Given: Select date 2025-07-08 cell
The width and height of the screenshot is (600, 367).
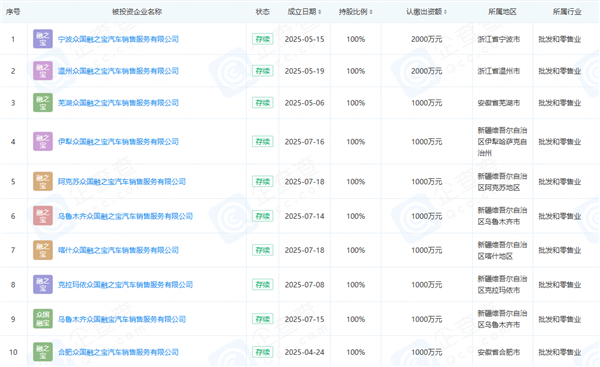Looking at the screenshot, I should 304,285.
